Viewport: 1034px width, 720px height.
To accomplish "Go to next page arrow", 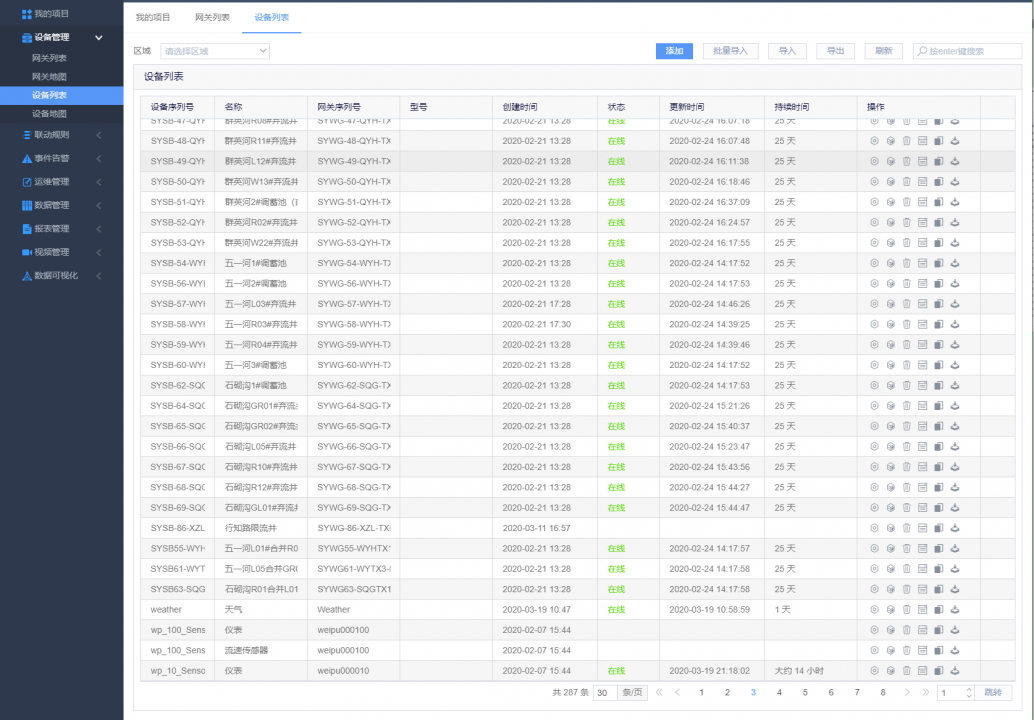I will (x=907, y=692).
